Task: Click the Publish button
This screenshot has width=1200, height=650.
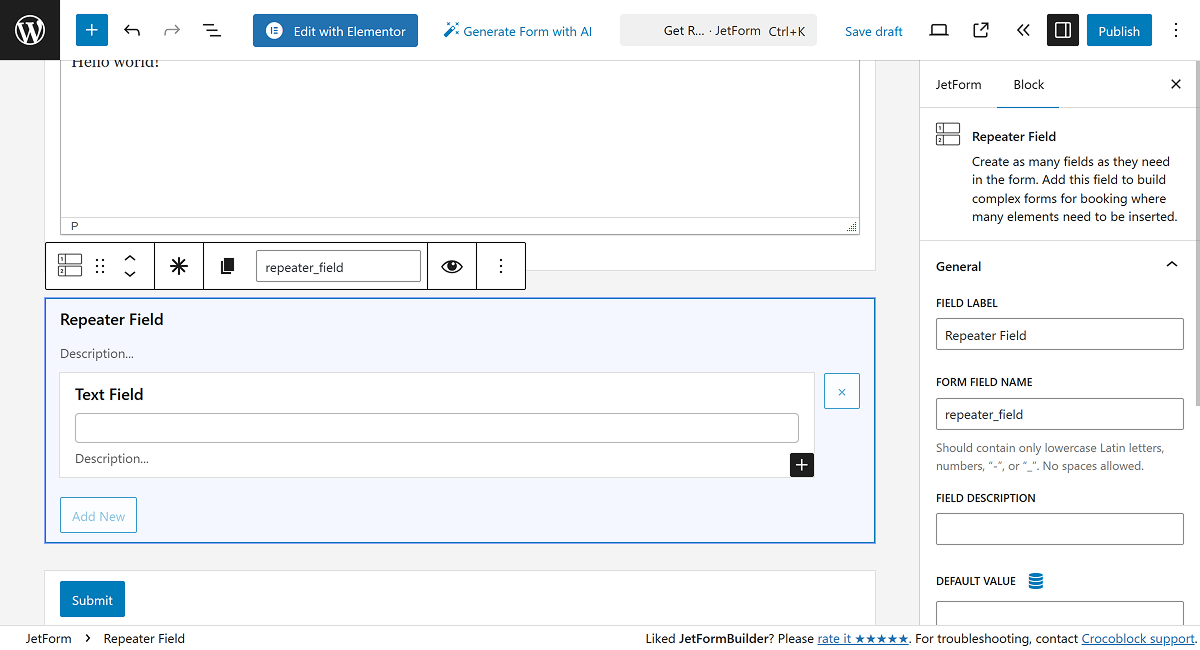Action: [x=1119, y=31]
